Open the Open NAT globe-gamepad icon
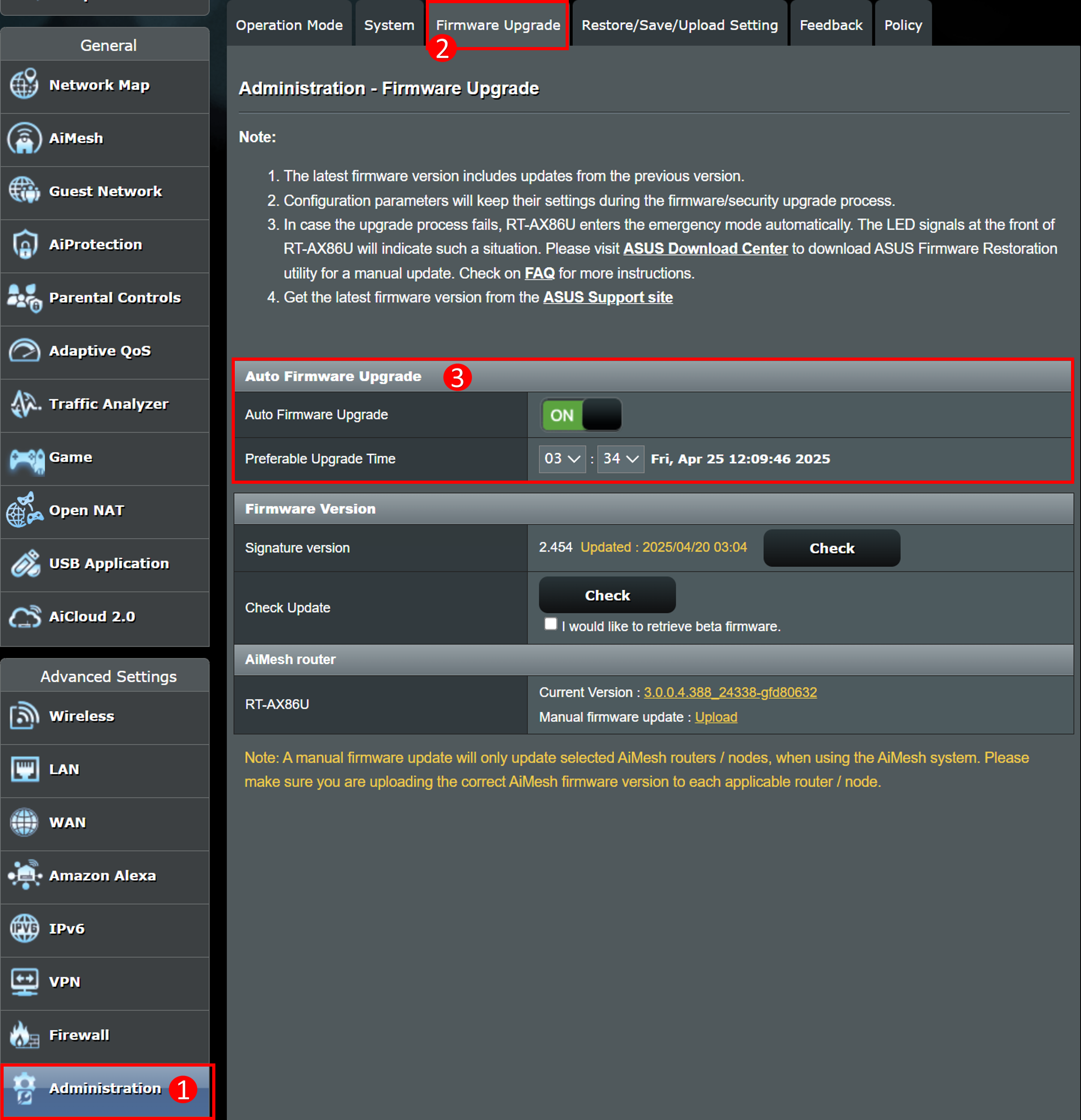 coord(24,510)
